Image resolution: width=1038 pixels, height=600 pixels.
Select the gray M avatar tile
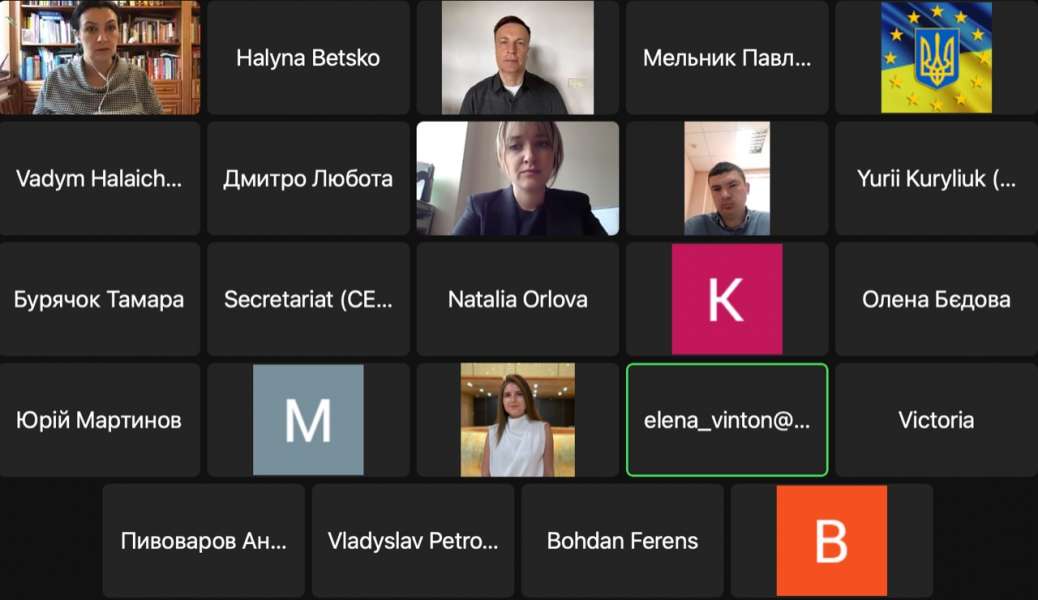[308, 420]
